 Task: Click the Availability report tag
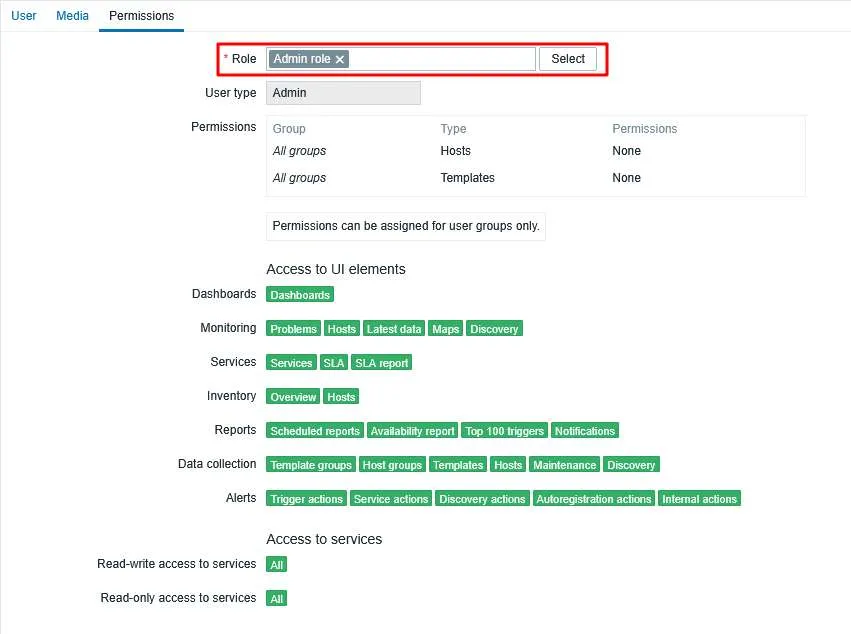[412, 431]
